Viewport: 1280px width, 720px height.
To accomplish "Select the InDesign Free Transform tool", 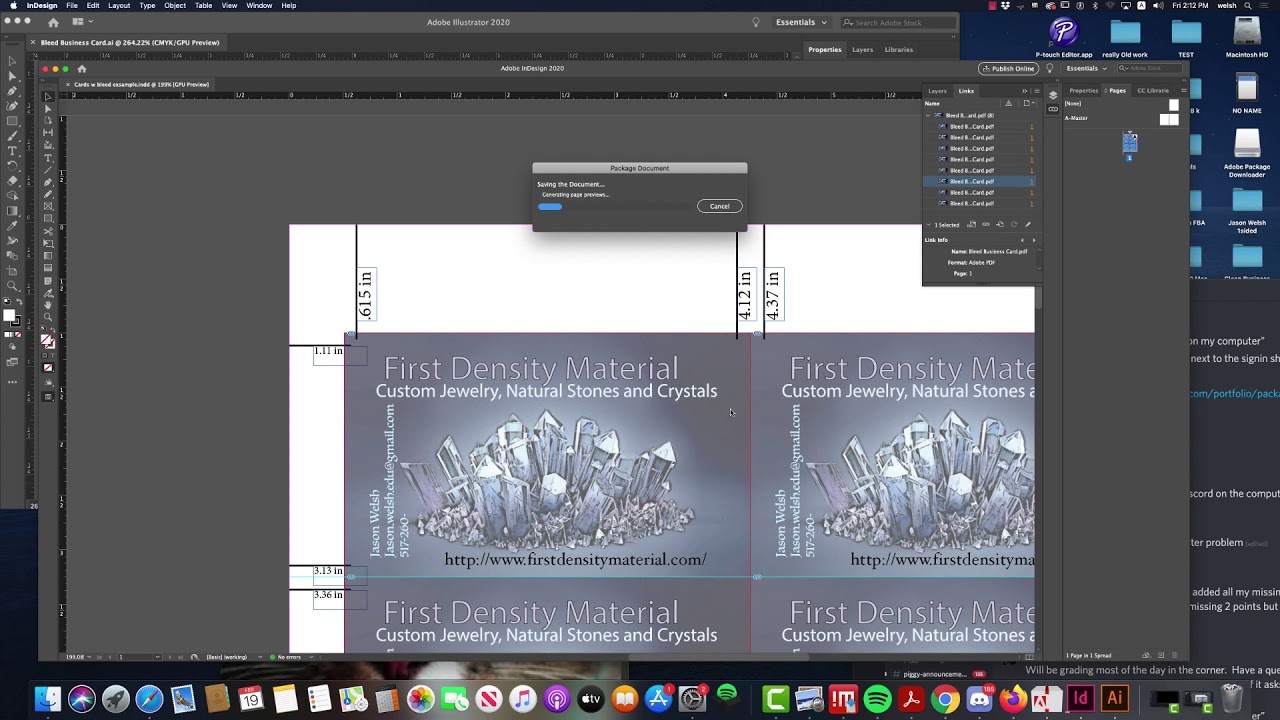I will (x=48, y=244).
